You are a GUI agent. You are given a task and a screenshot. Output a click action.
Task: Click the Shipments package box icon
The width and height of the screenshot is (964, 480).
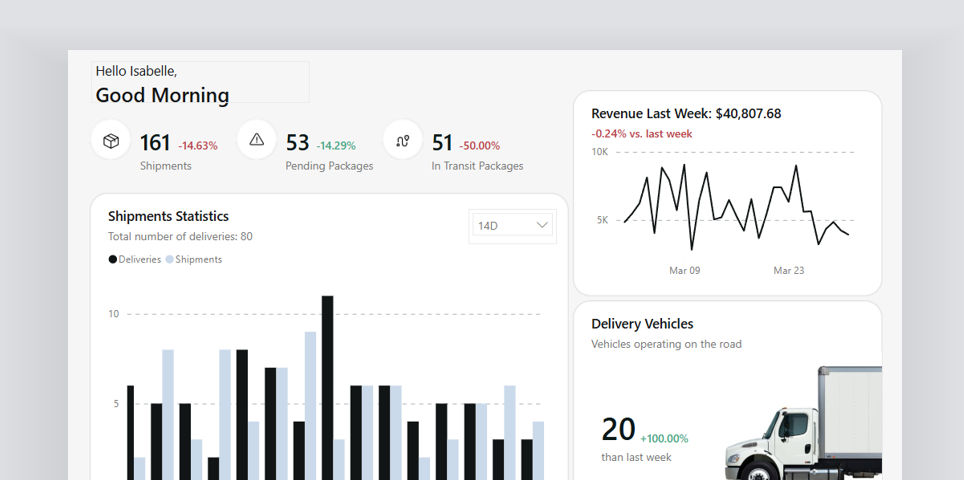(x=111, y=141)
